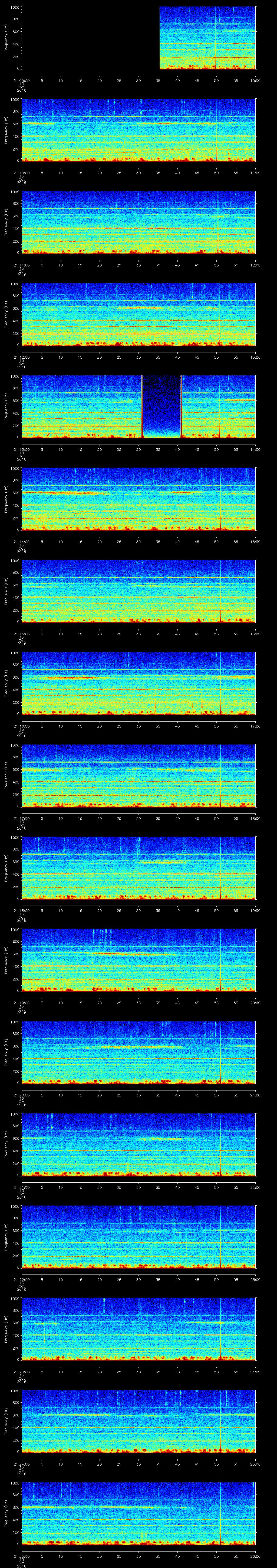
Task: Click the 21:24:00 start time label
Action: coord(21,1464)
